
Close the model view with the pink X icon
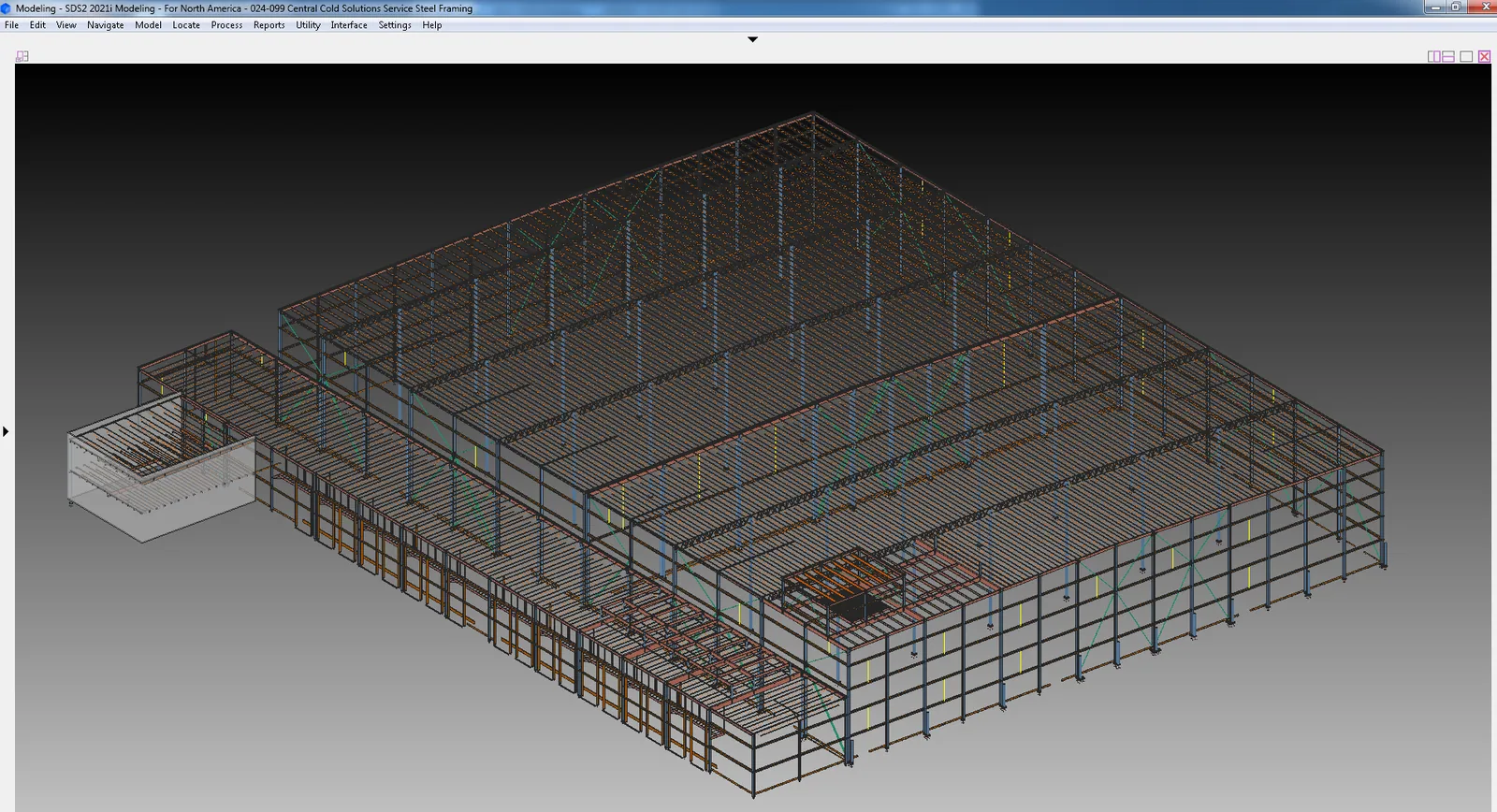(x=1484, y=56)
